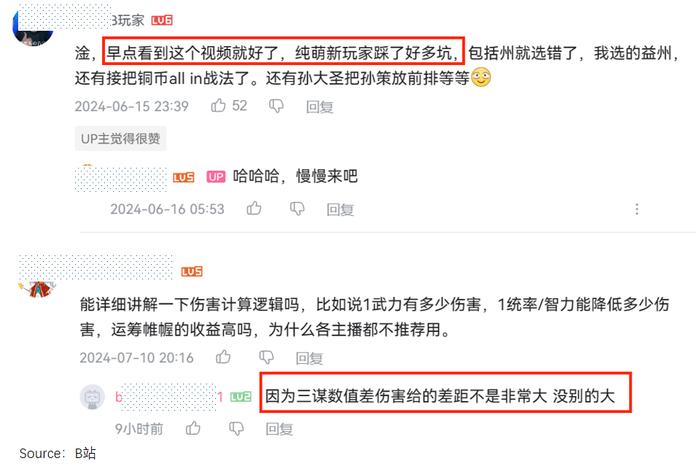Like the reply posted 9小时前

tap(193, 428)
